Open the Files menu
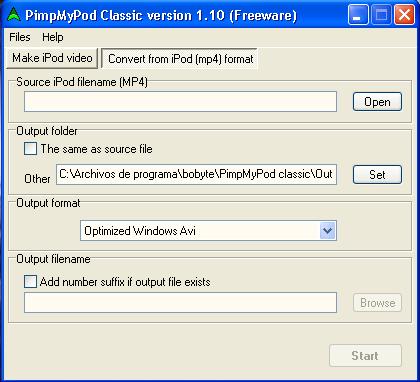 20,37
